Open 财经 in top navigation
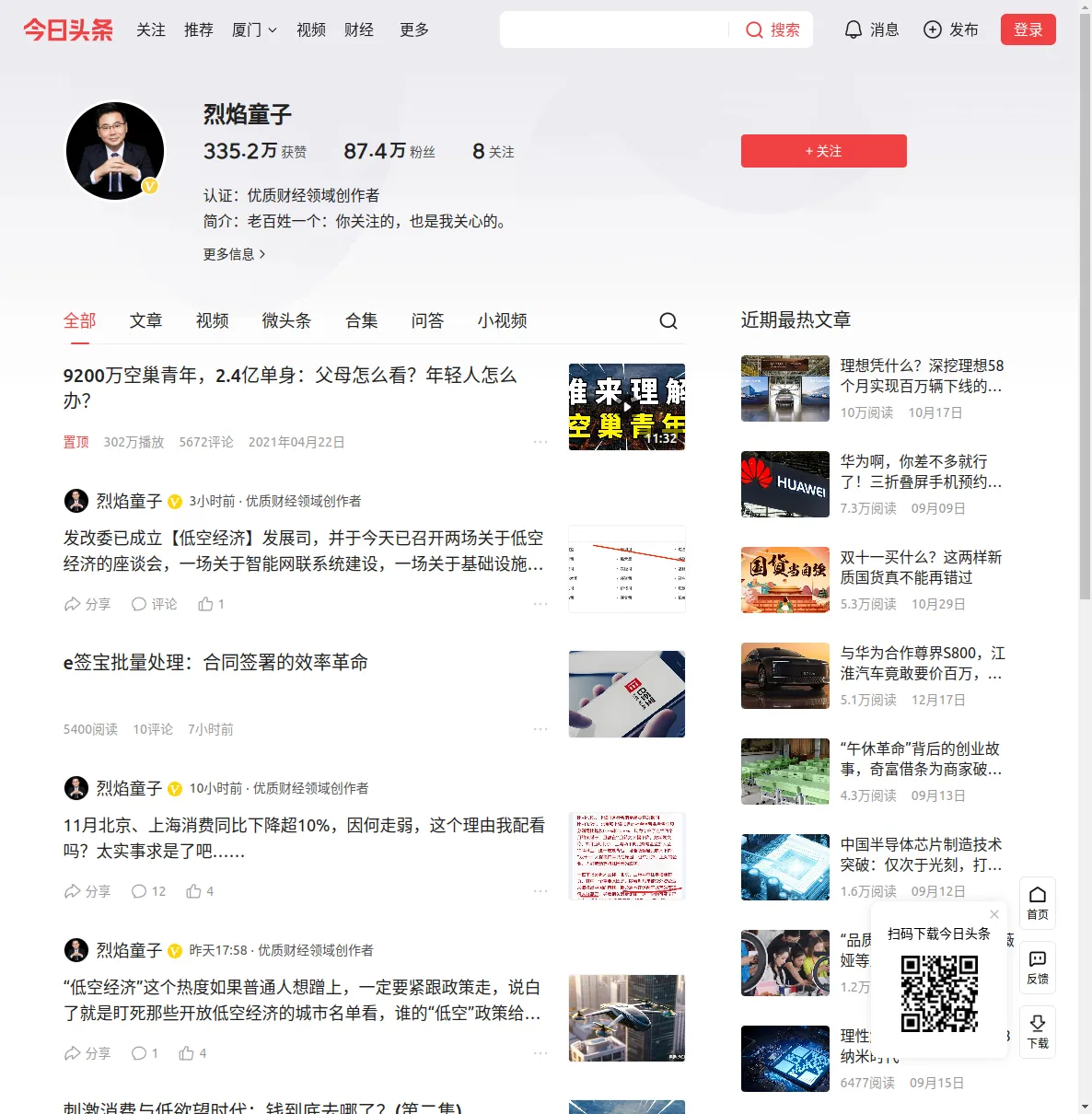 pyautogui.click(x=359, y=30)
